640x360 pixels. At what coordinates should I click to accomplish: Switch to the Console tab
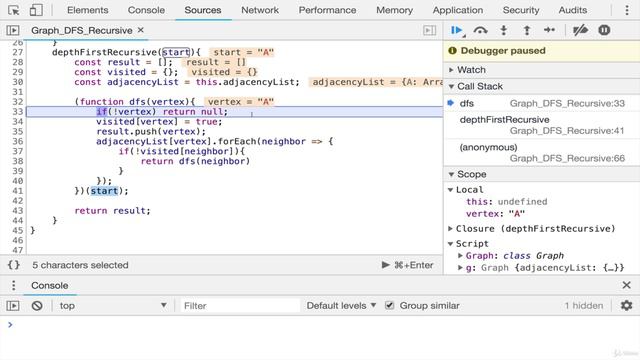coord(146,10)
